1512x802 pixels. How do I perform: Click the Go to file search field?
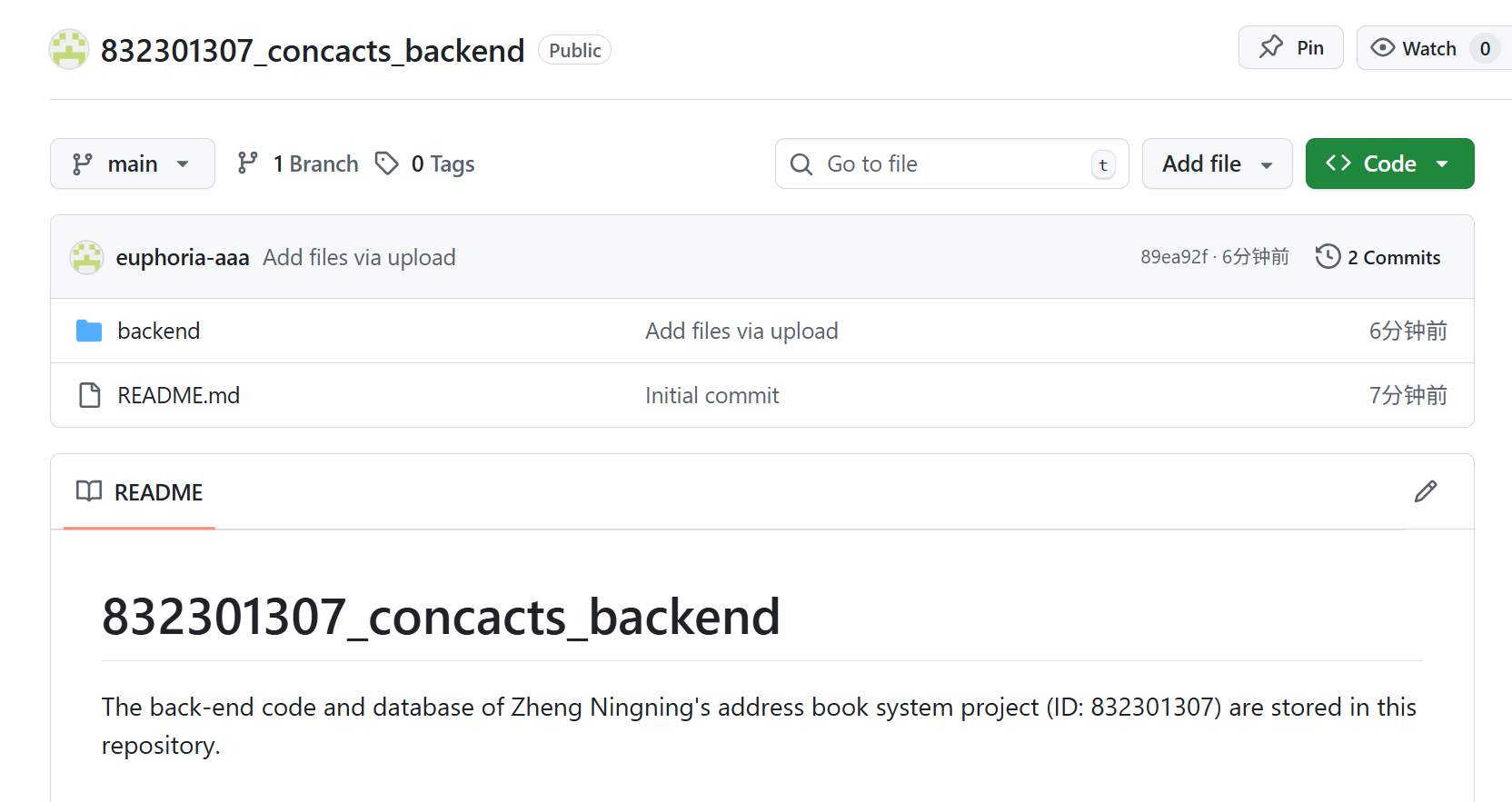point(950,163)
